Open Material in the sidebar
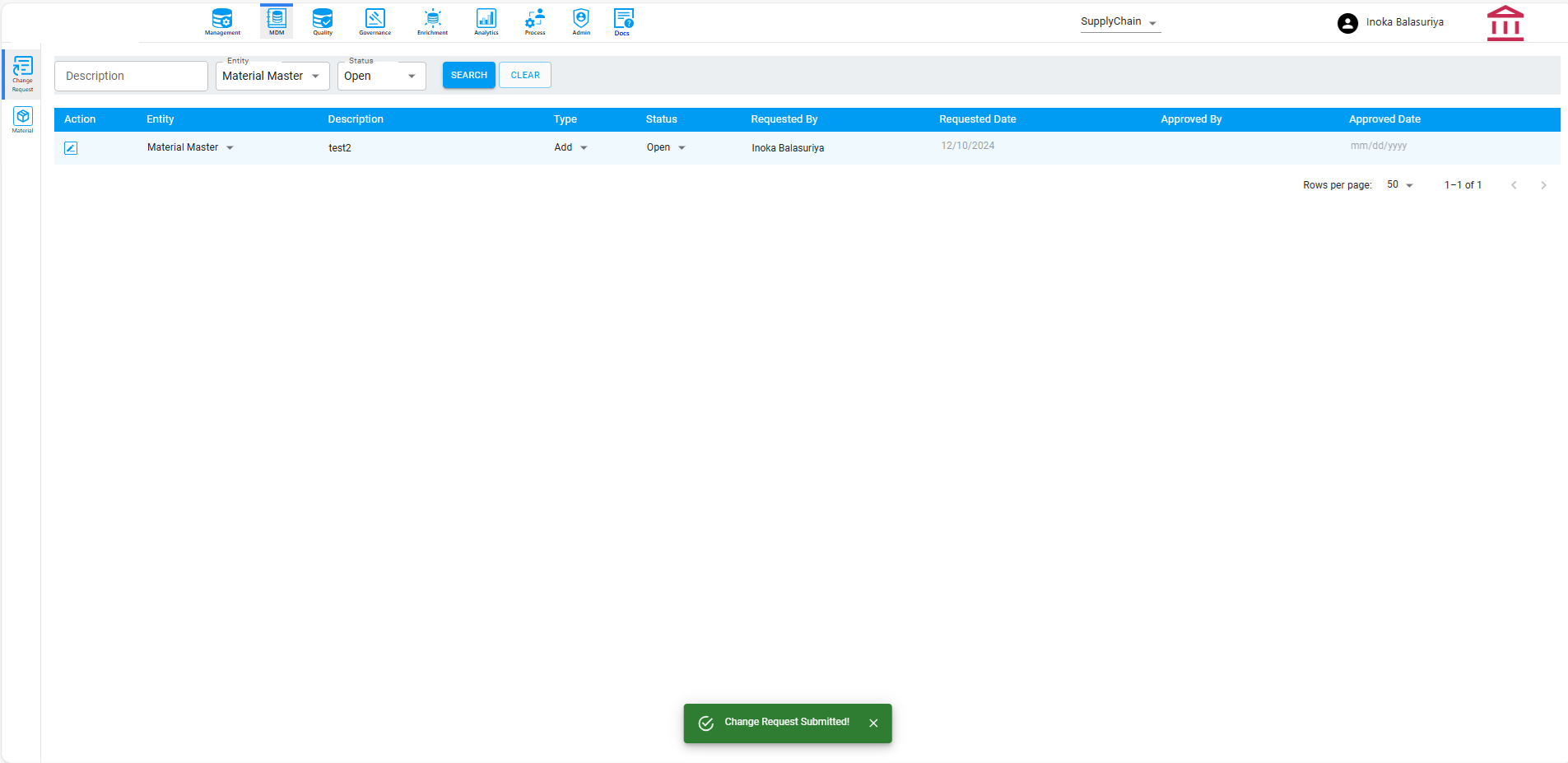This screenshot has width=1568, height=763. 23,120
